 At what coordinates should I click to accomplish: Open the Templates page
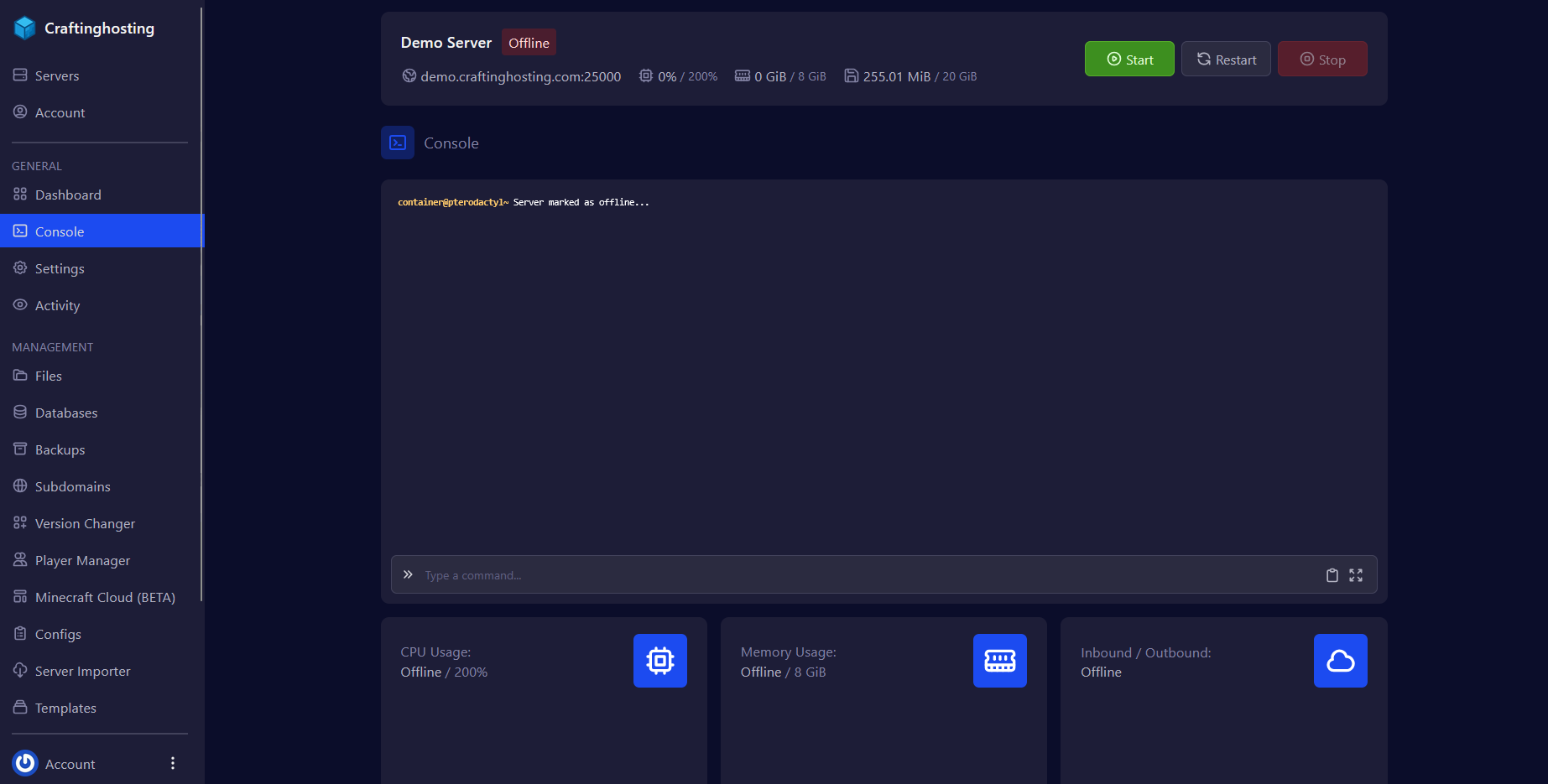coord(101,708)
